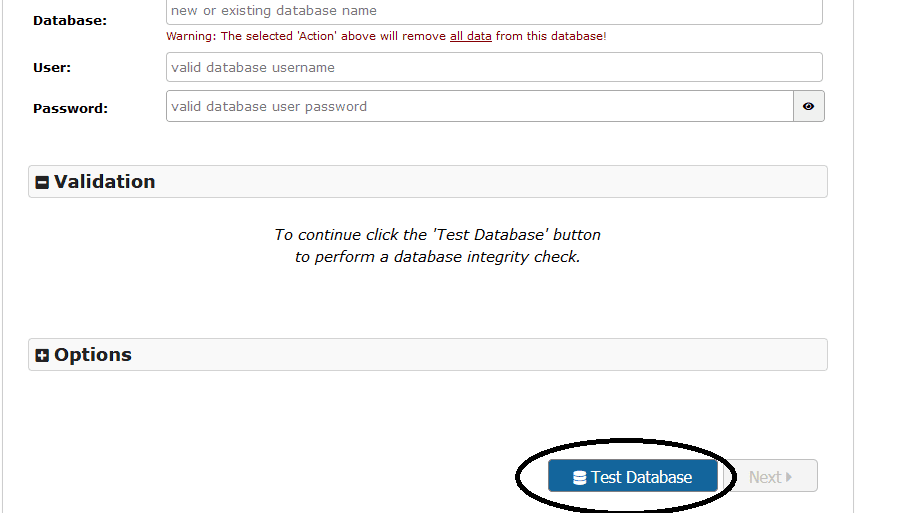Click the database stack icon on Test Database
This screenshot has height=513, width=901.
pyautogui.click(x=579, y=478)
